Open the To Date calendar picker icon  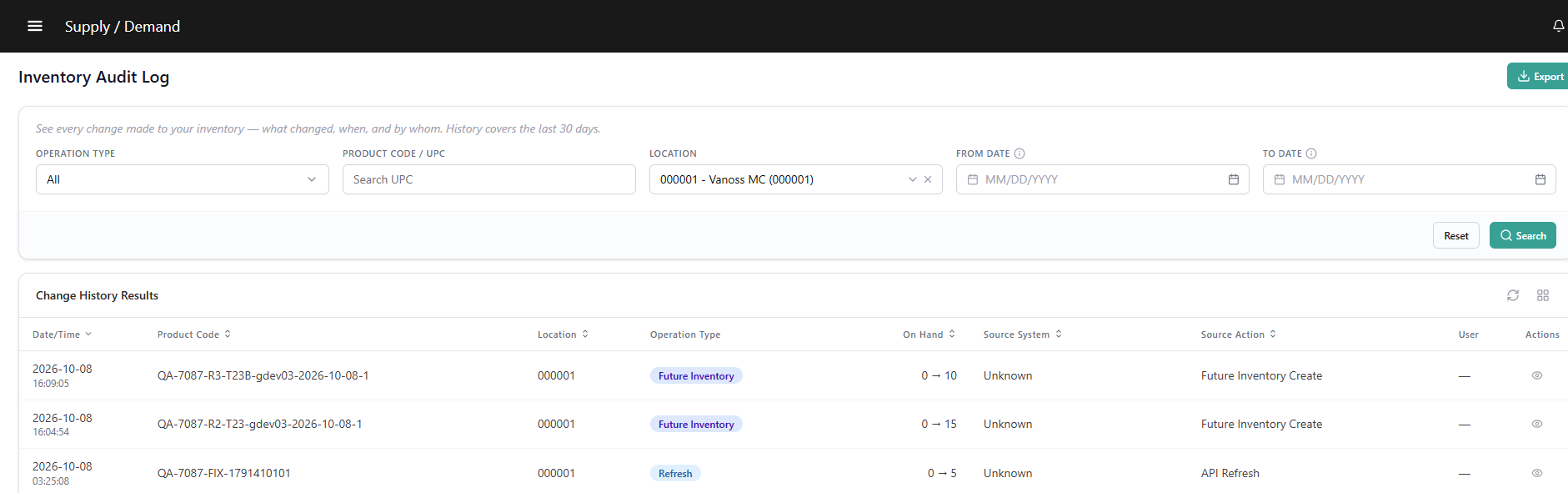point(1540,179)
